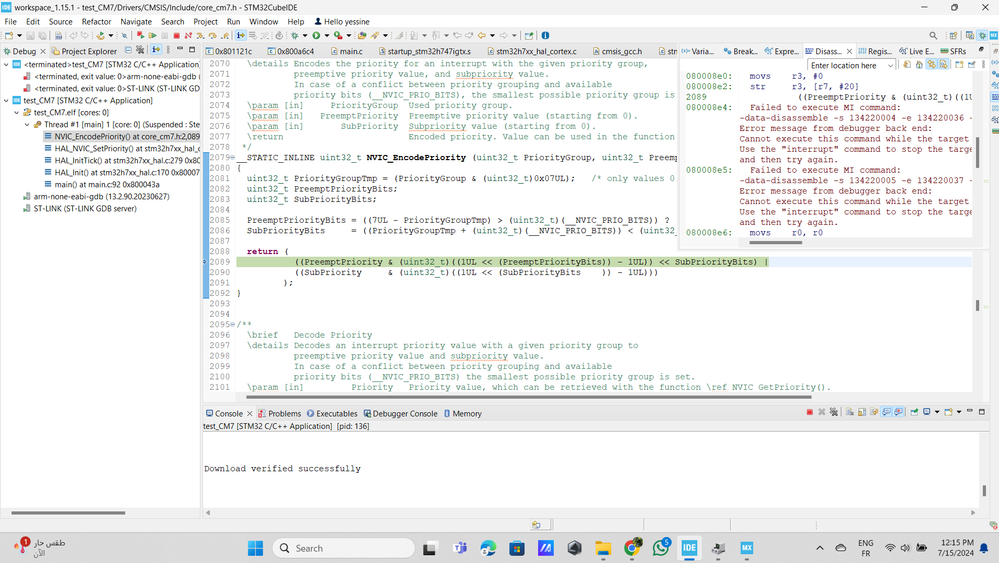Switch to the Memory tab
The height and width of the screenshot is (563, 999).
click(x=463, y=413)
